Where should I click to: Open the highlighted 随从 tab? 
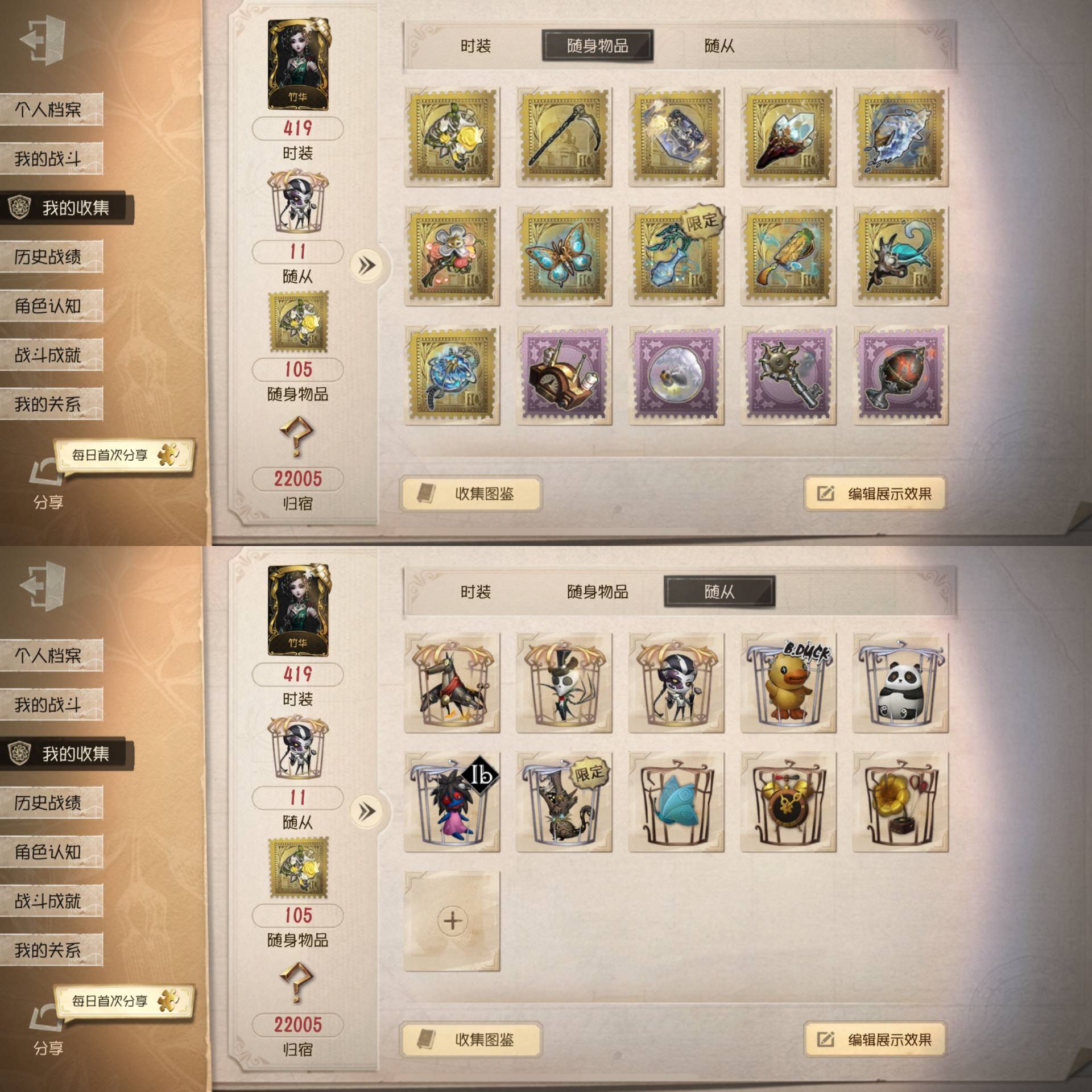719,592
